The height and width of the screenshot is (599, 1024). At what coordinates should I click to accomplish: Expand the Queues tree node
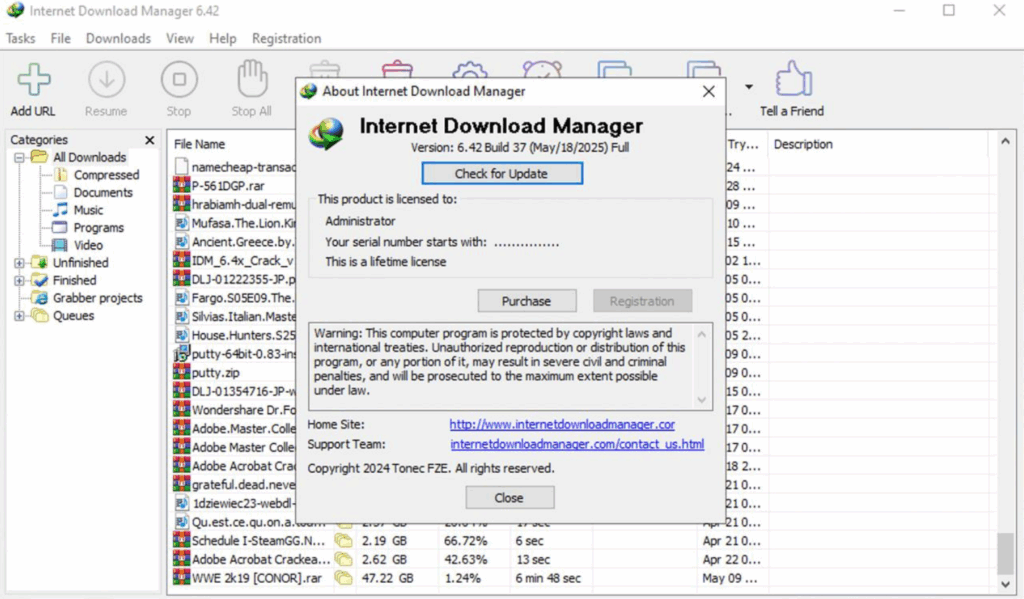(x=20, y=316)
